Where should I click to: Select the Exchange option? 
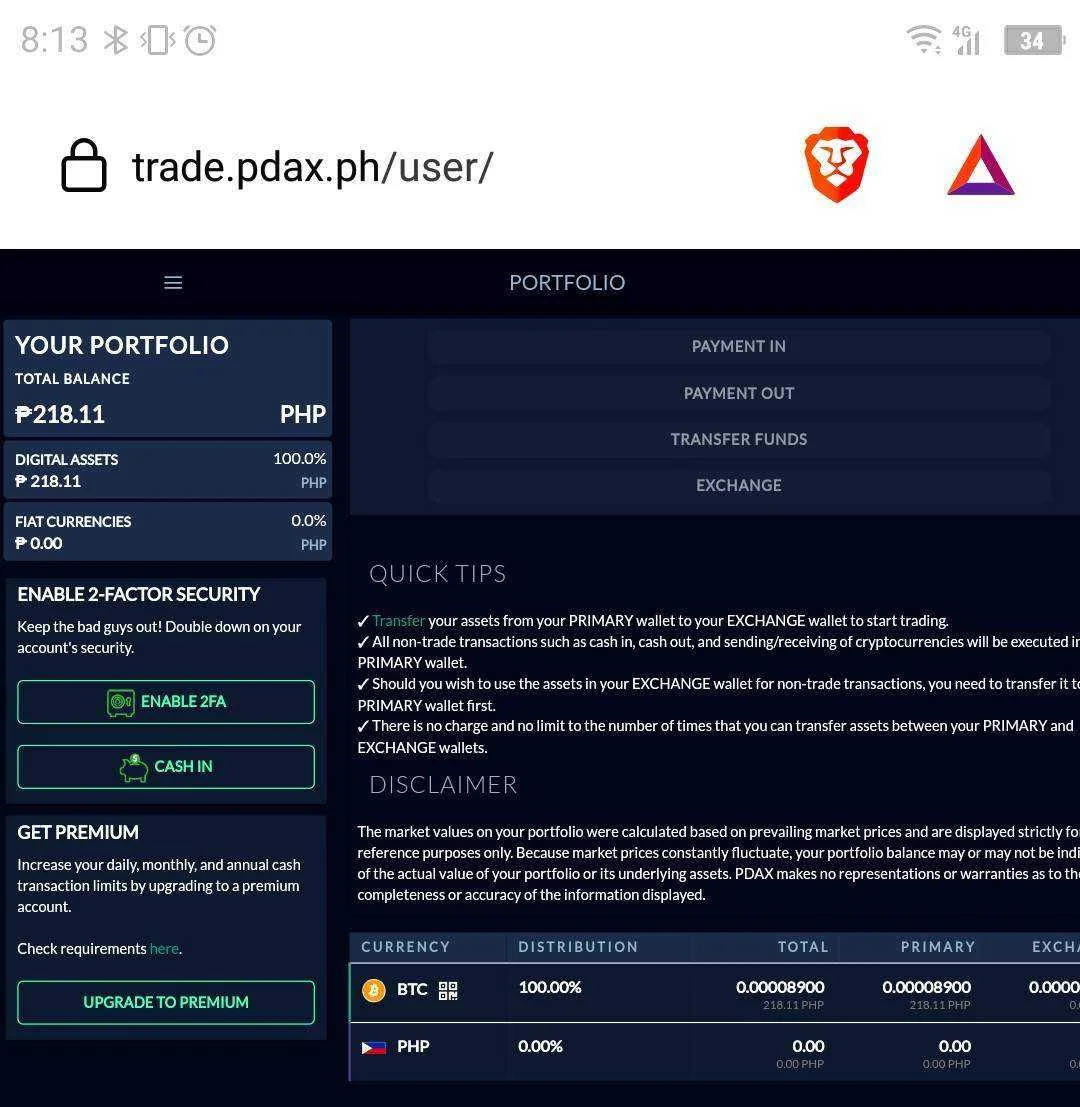click(x=738, y=485)
